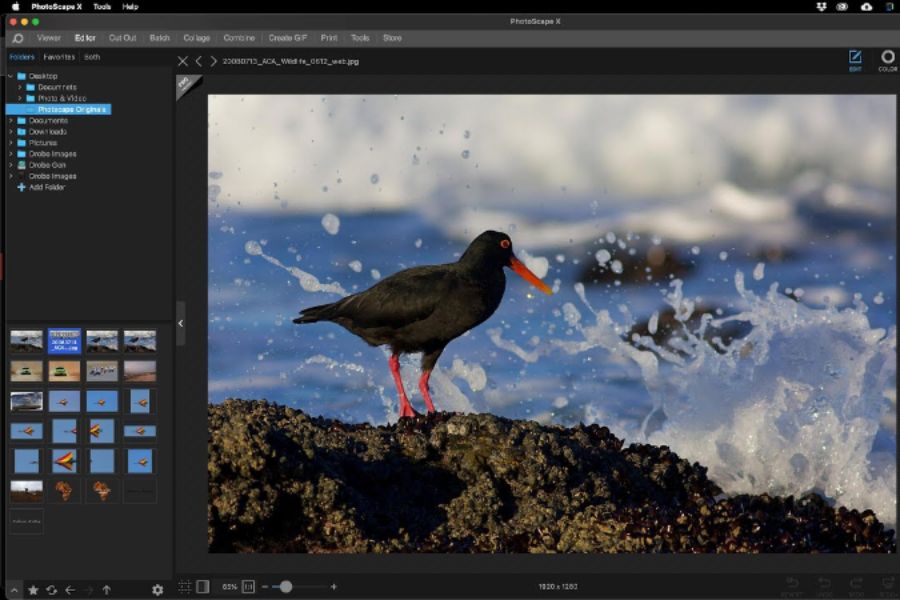
Task: Click the up-folder arrow icon
Action: coord(107,590)
